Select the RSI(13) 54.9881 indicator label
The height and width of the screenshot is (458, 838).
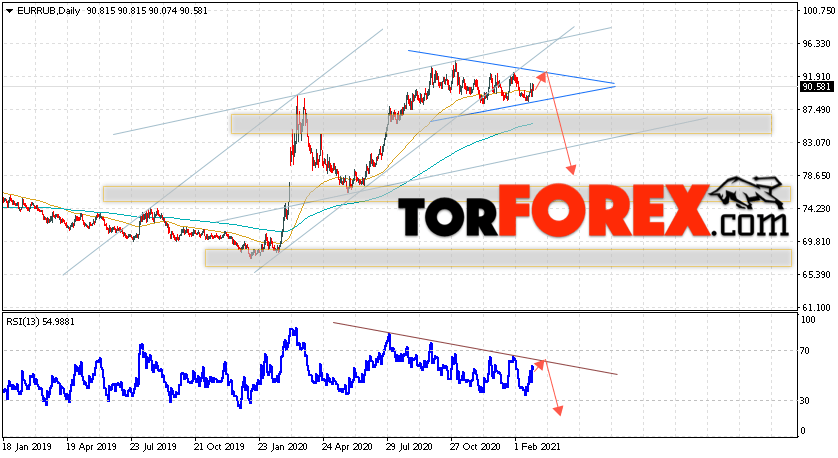pos(41,322)
